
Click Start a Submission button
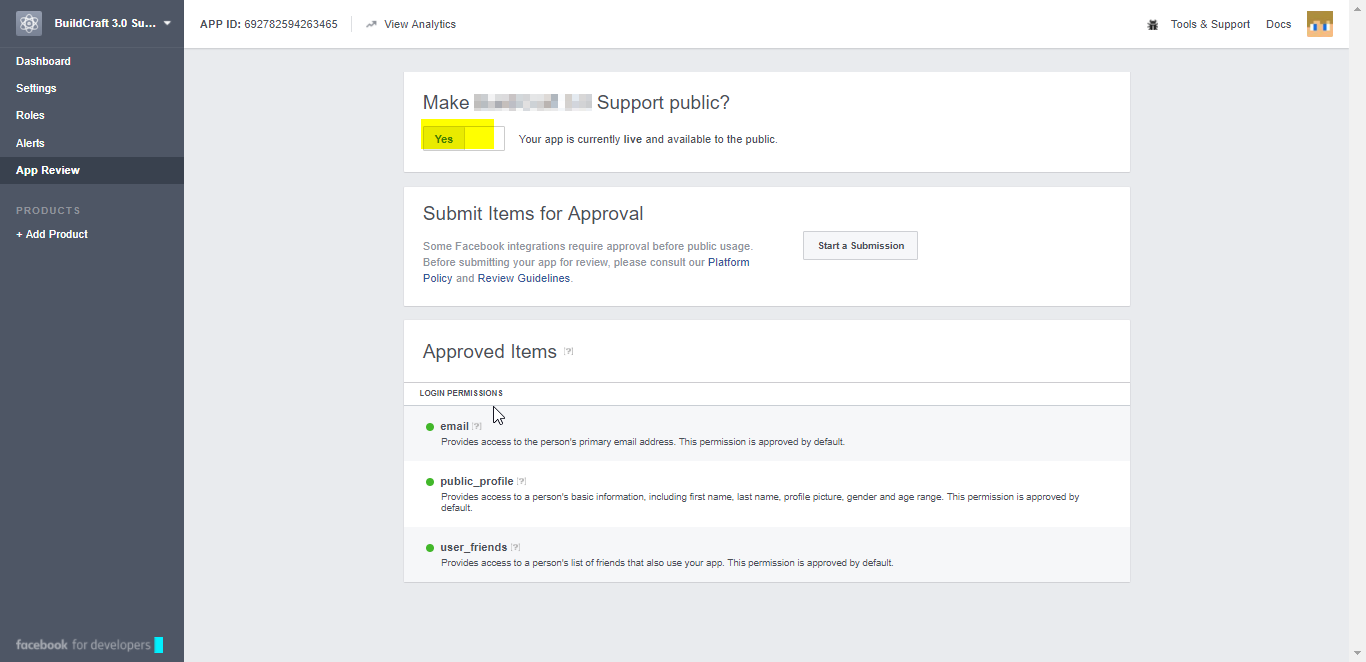click(860, 246)
